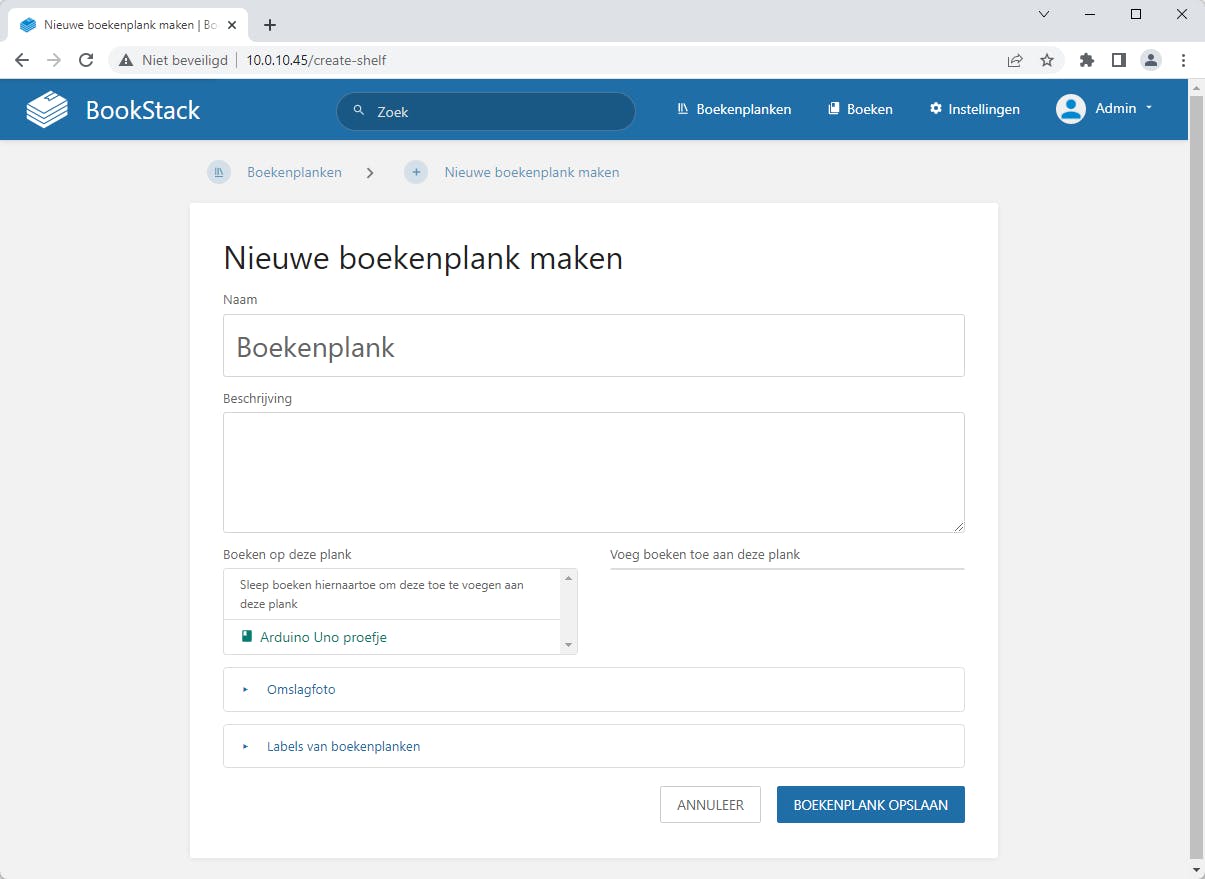Open a new browser tab
Viewport: 1205px width, 879px height.
[x=270, y=25]
